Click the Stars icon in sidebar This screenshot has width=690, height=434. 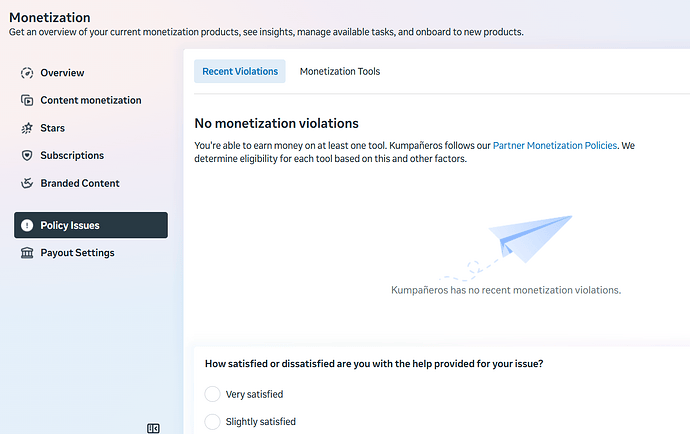click(x=28, y=128)
